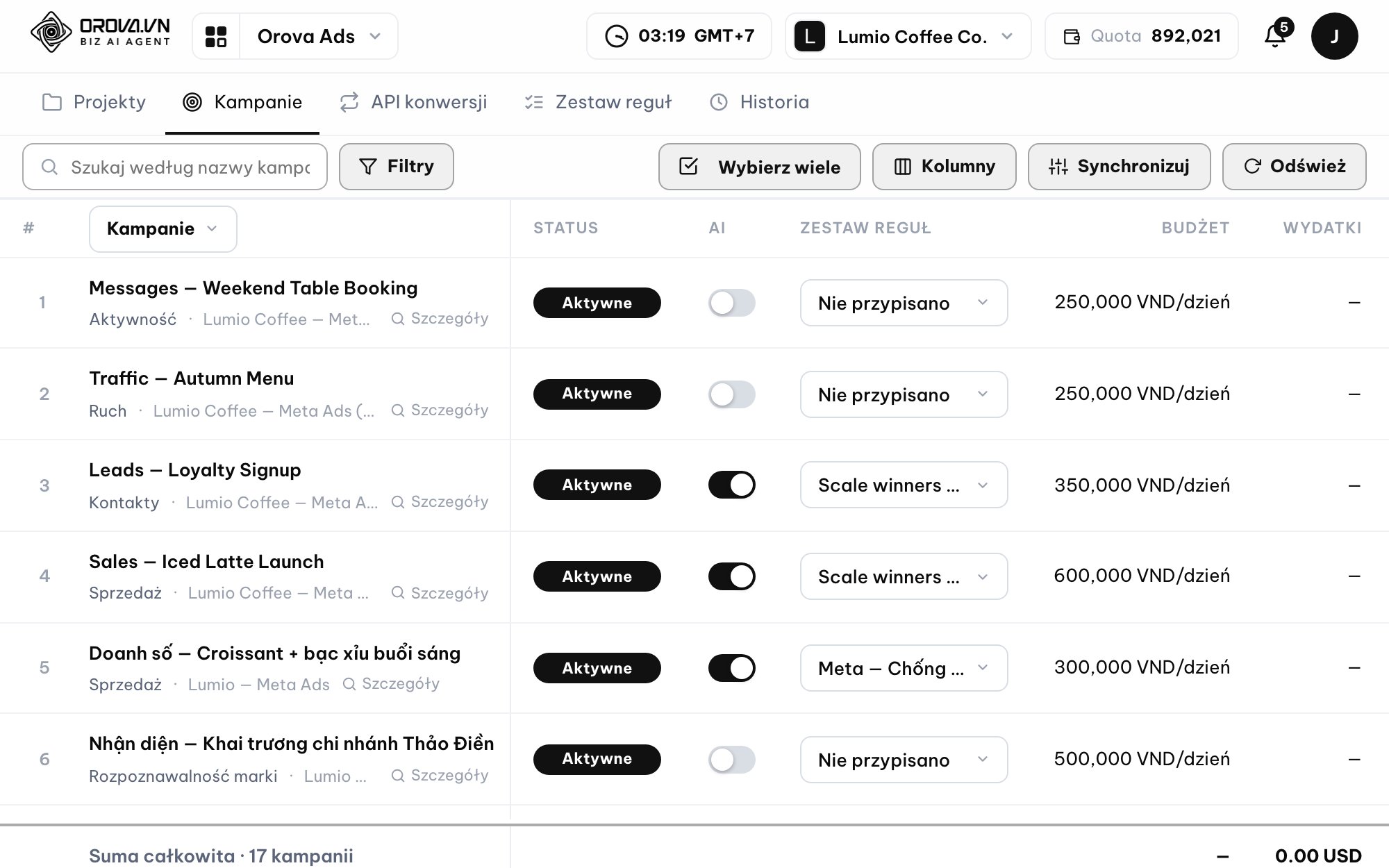Click the Synchronizuj button

click(x=1120, y=167)
